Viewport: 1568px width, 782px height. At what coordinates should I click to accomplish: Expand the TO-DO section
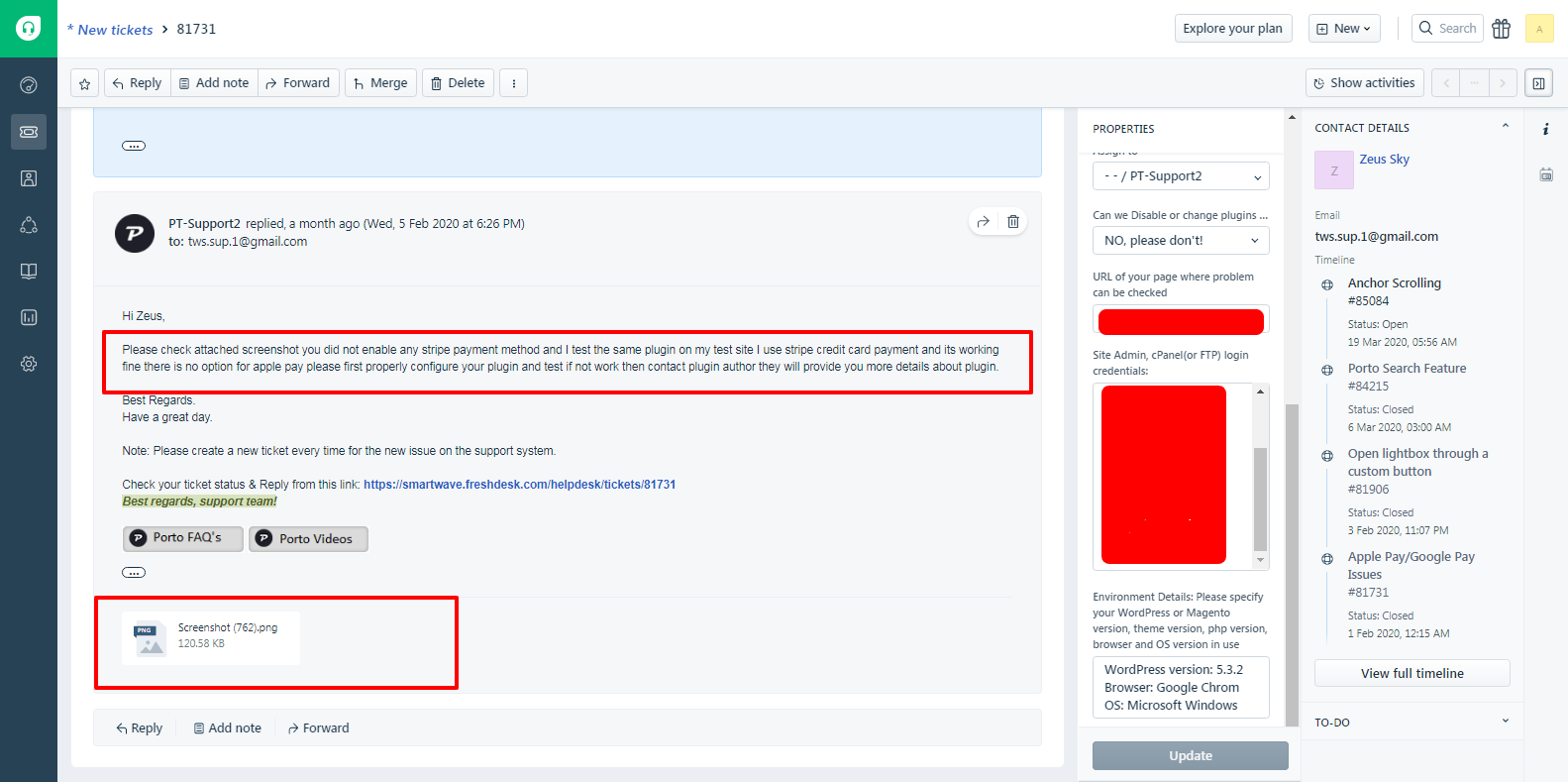1506,722
